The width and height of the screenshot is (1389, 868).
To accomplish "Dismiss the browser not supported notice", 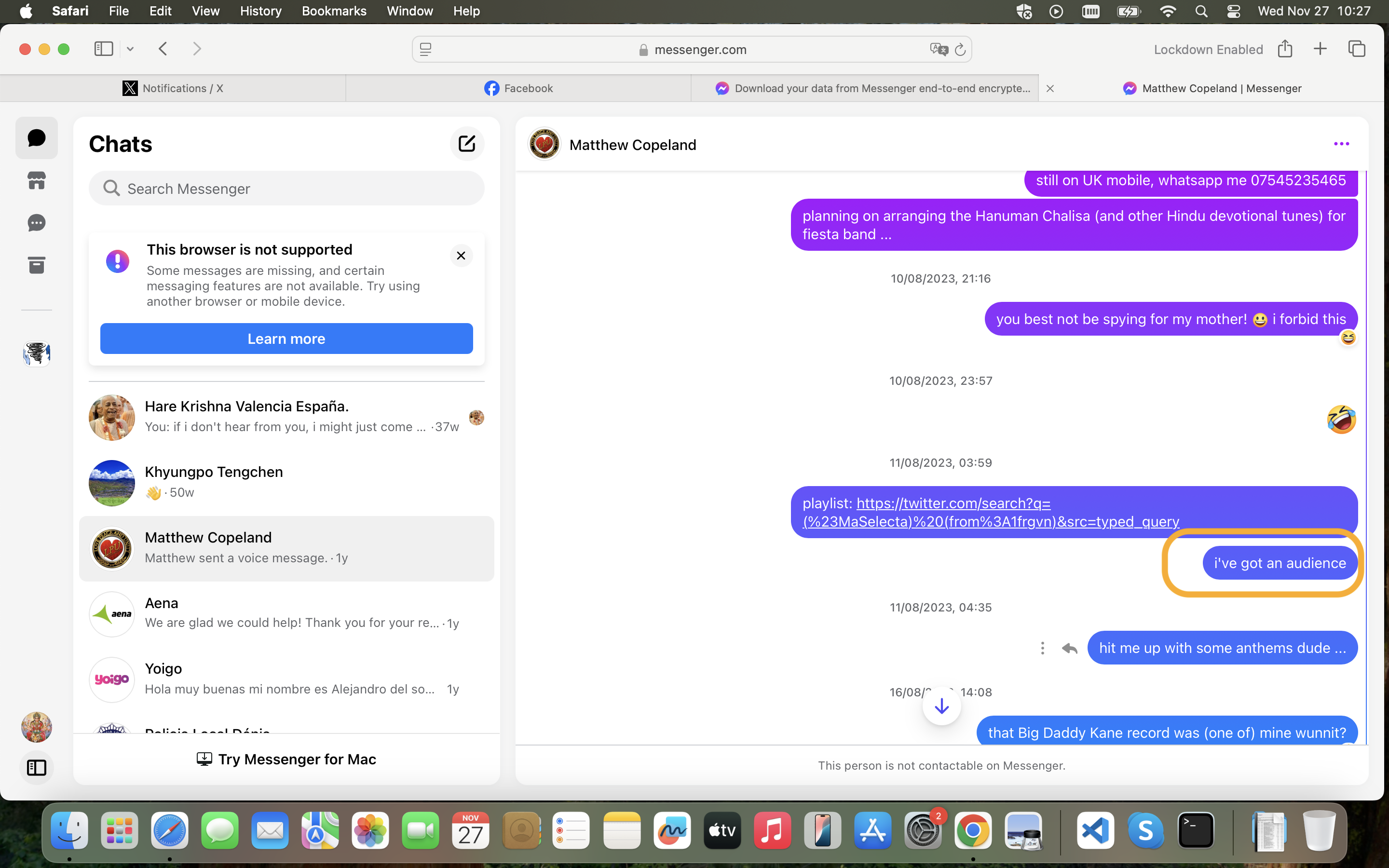I will 461,256.
